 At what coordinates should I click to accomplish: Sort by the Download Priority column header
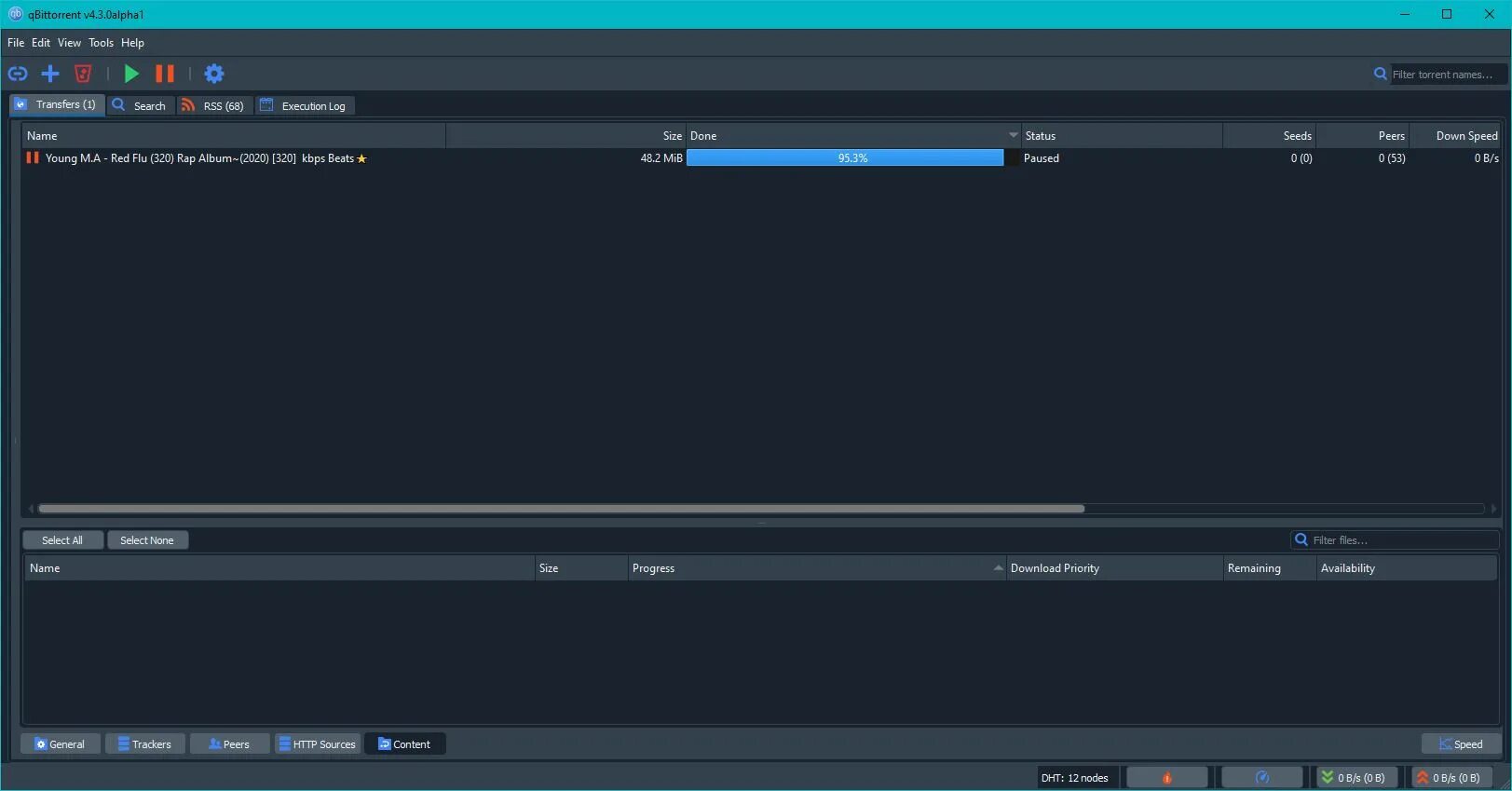point(1114,568)
